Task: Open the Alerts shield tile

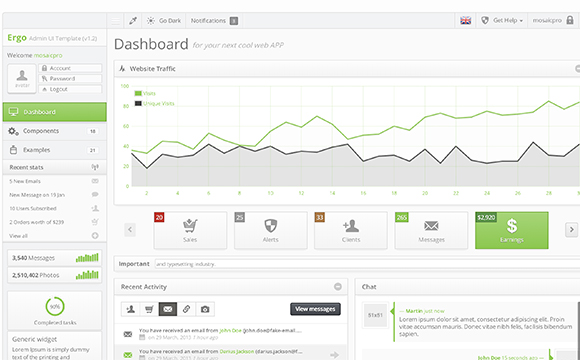Action: tap(270, 230)
